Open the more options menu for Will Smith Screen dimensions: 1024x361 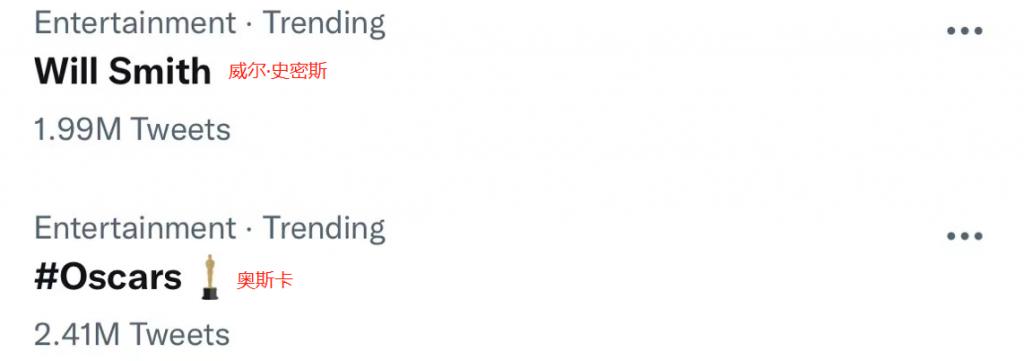[965, 31]
